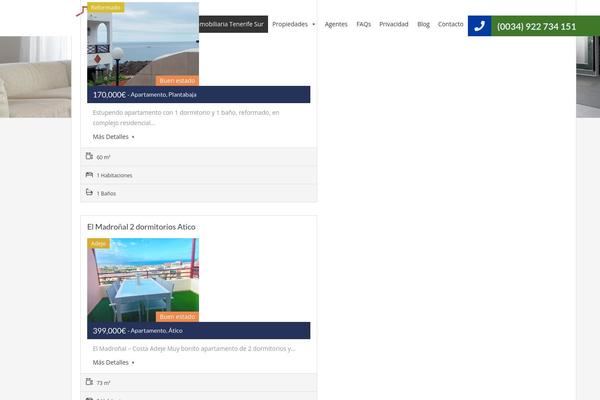600x400 pixels.
Task: Open the Blog menu item
Action: pyautogui.click(x=423, y=24)
